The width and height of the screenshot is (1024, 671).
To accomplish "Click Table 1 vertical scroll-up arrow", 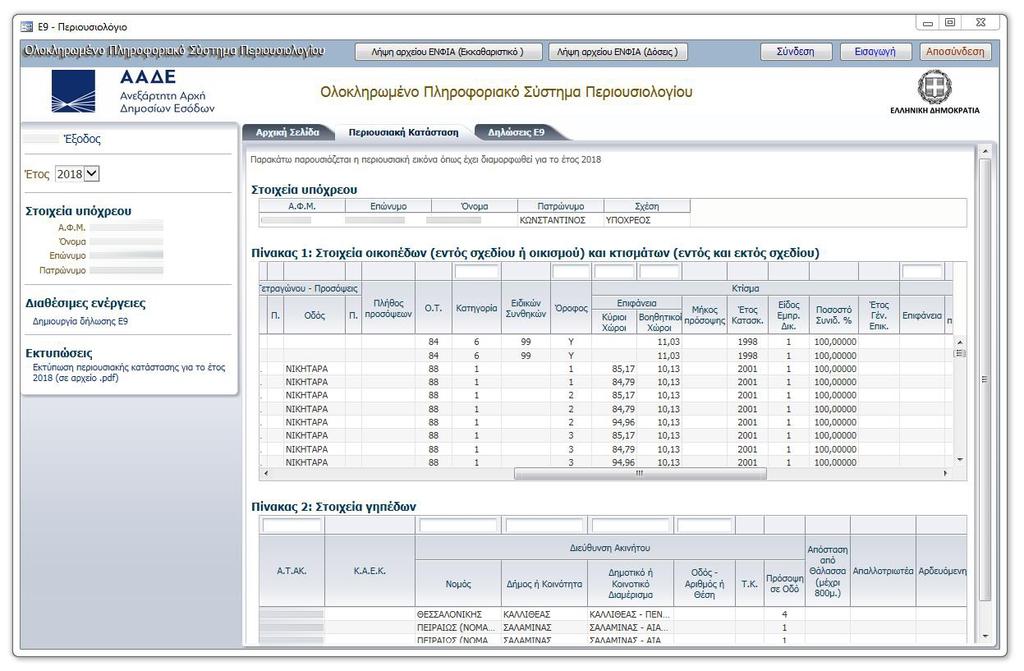I will [x=959, y=342].
